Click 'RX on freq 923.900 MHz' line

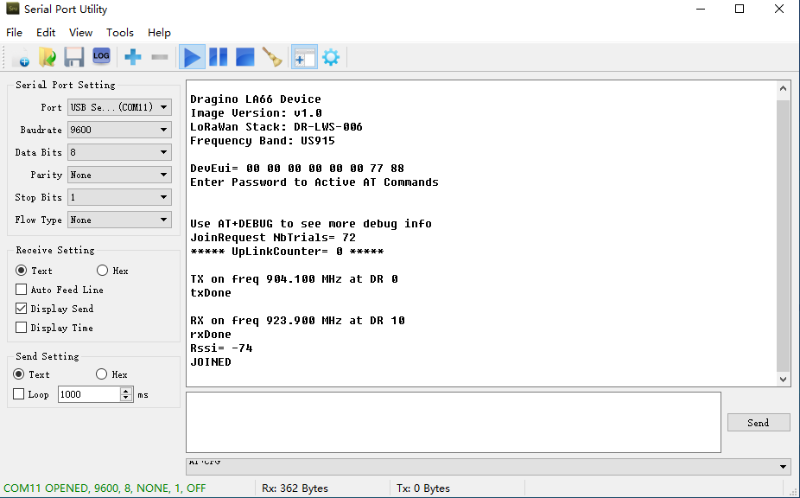click(297, 320)
